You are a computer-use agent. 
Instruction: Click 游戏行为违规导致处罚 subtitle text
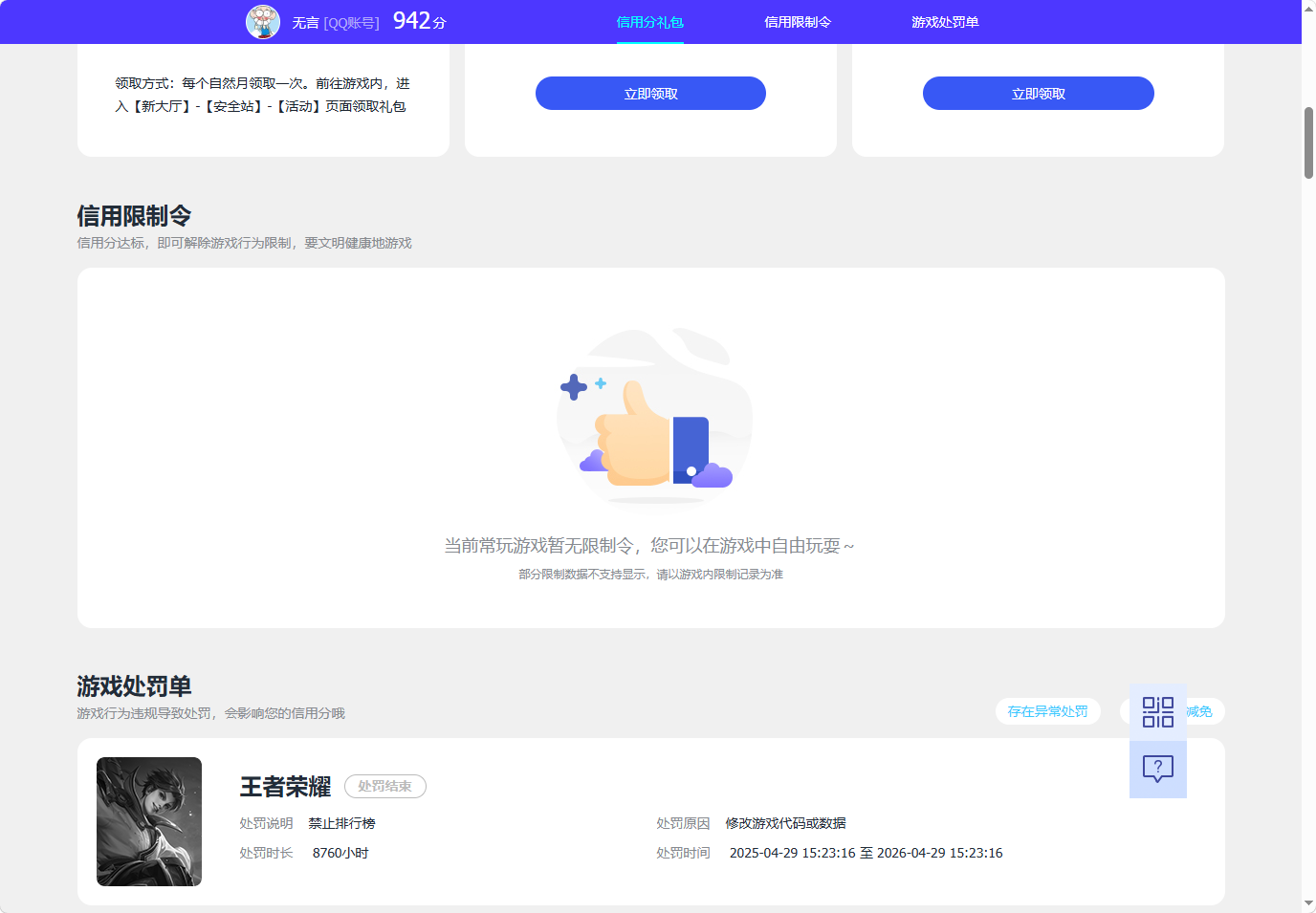pos(210,713)
